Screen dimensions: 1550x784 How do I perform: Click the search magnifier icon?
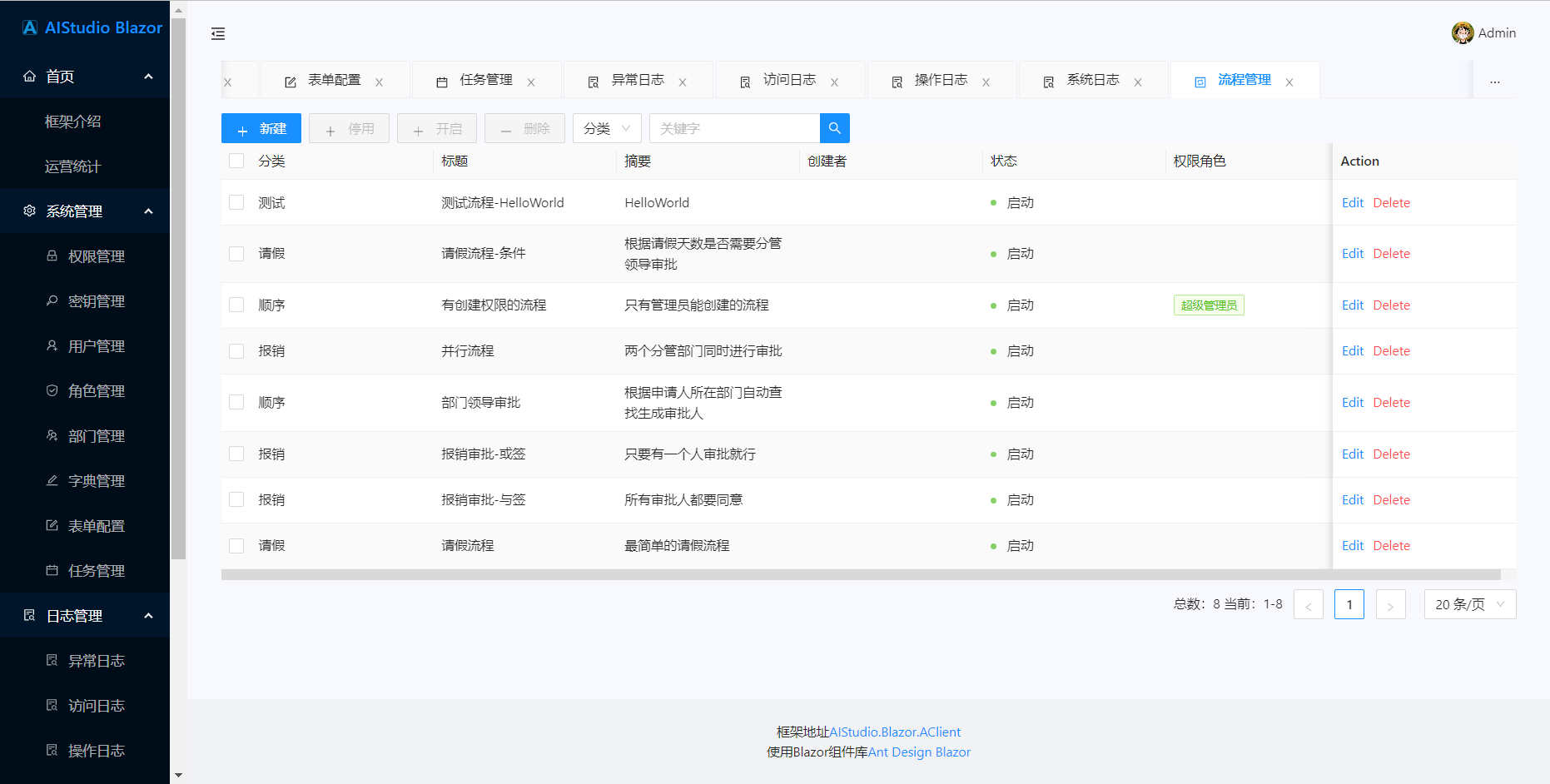(x=833, y=127)
